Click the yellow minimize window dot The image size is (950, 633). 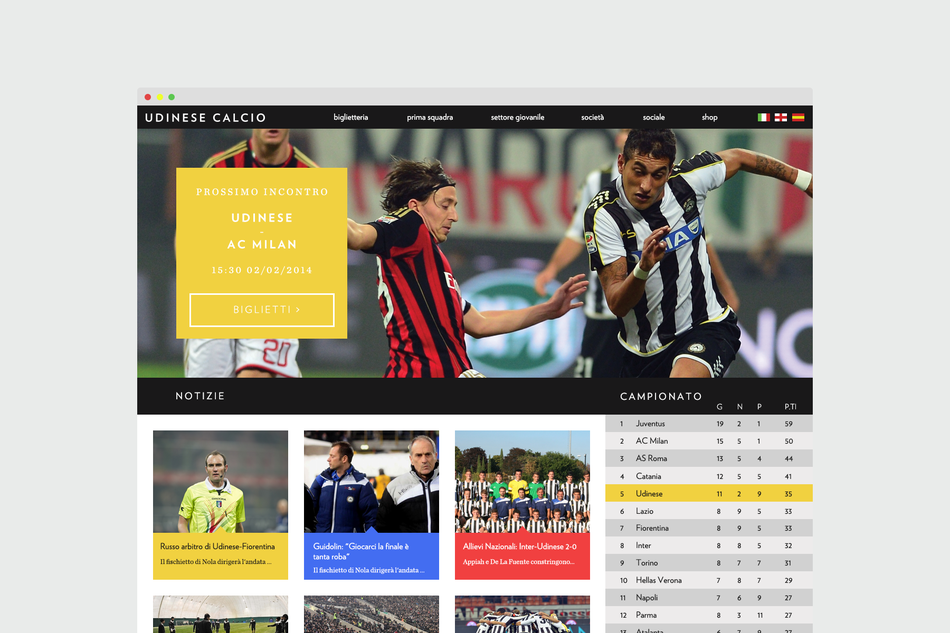[x=160, y=97]
